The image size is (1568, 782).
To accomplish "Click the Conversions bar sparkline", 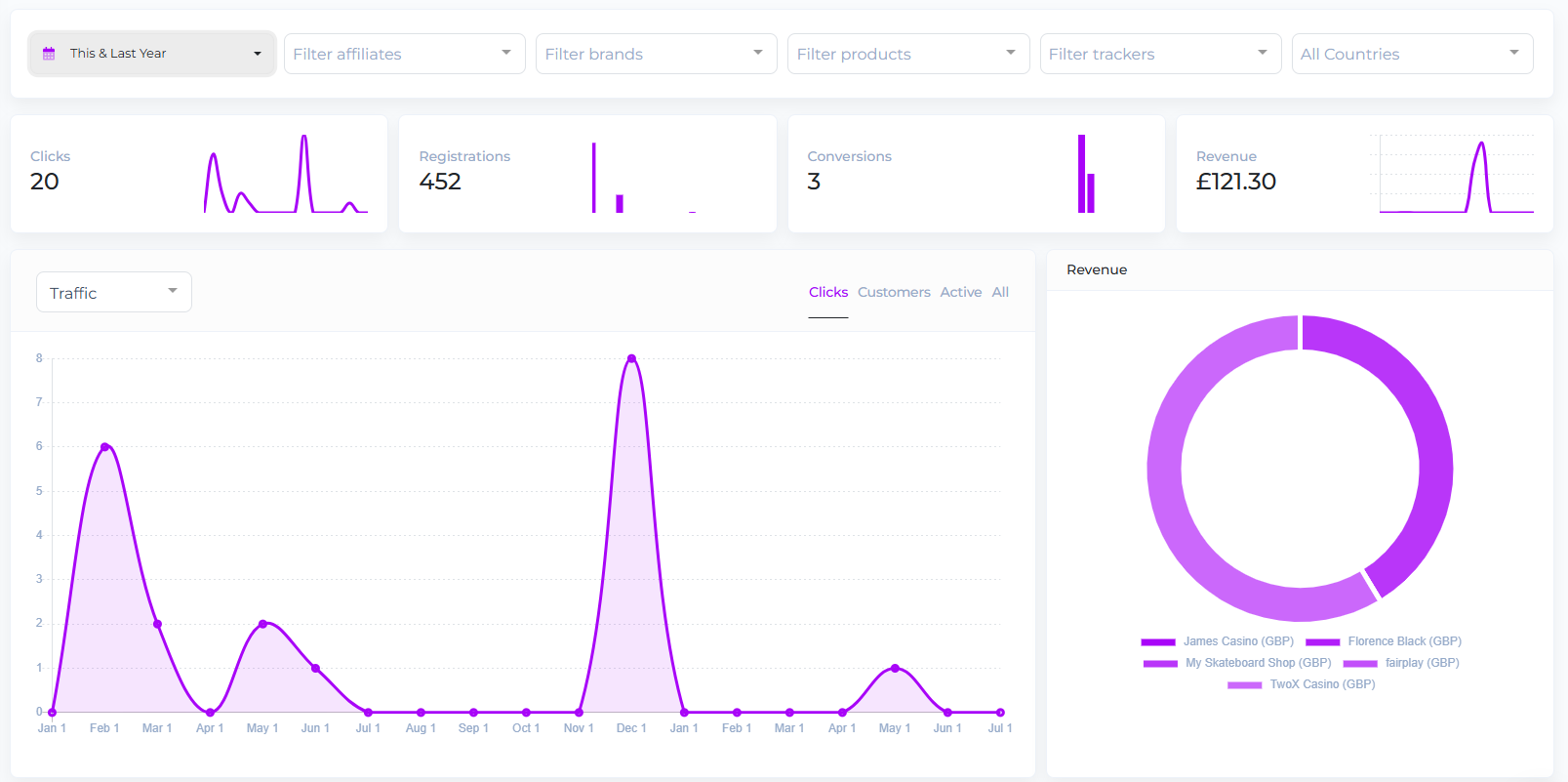I will pyautogui.click(x=1086, y=174).
